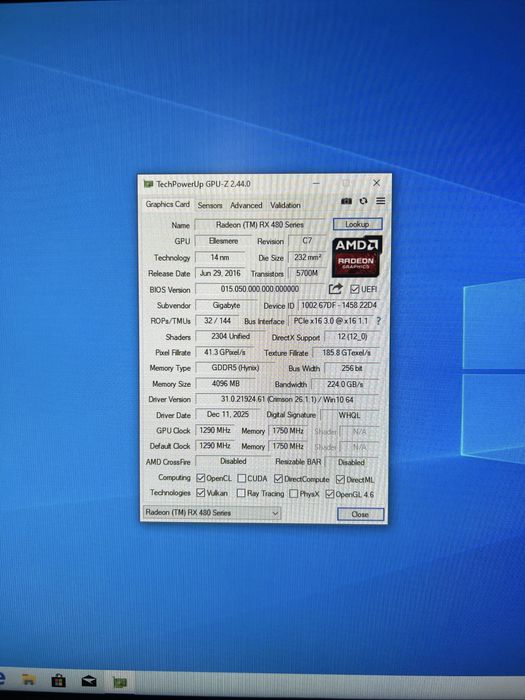Click the GPU-Z icon in the taskbar
The width and height of the screenshot is (525, 700).
[x=119, y=682]
